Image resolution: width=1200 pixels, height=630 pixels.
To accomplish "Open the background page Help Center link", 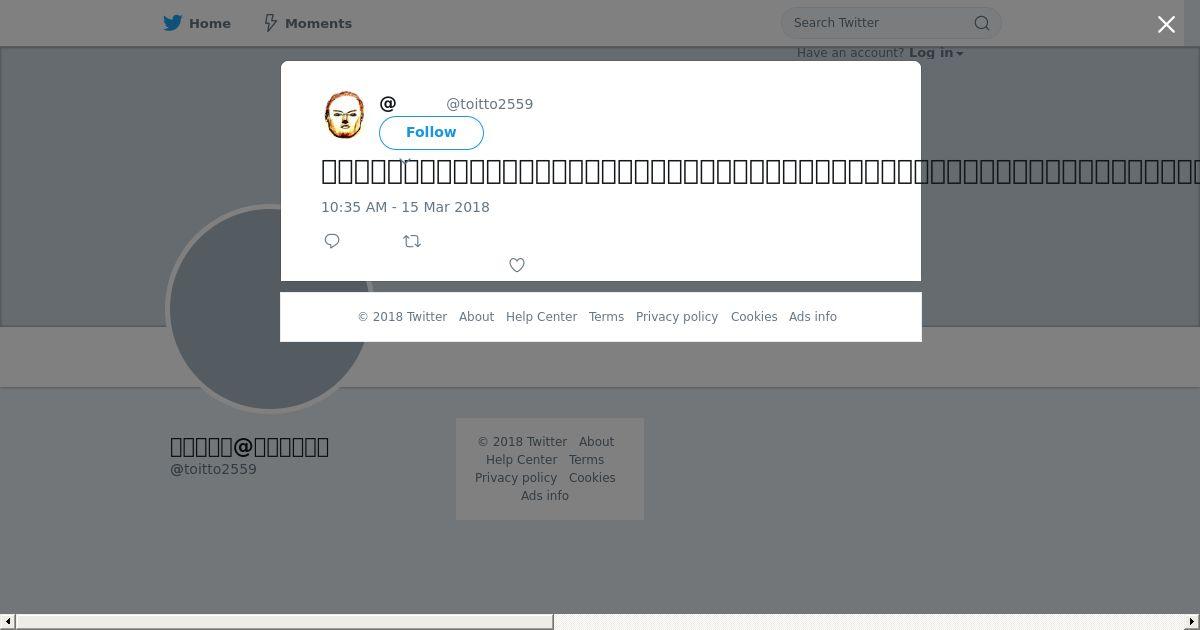I will coord(521,460).
